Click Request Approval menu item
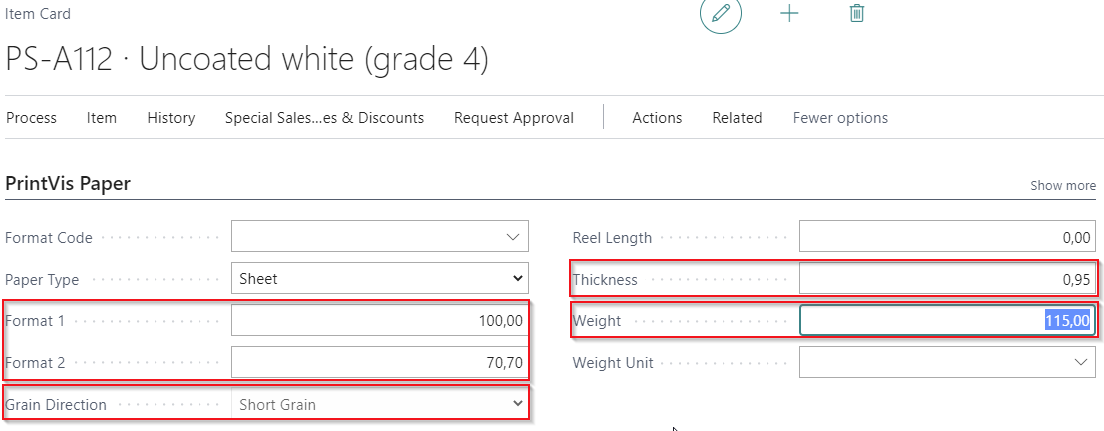 (x=514, y=118)
